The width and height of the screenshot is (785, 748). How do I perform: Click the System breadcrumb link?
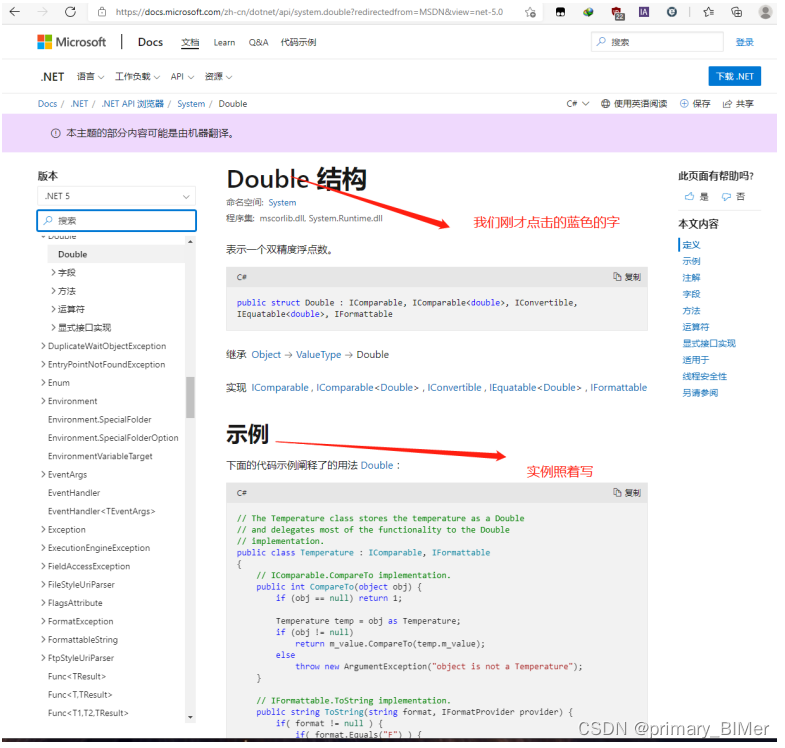point(191,104)
